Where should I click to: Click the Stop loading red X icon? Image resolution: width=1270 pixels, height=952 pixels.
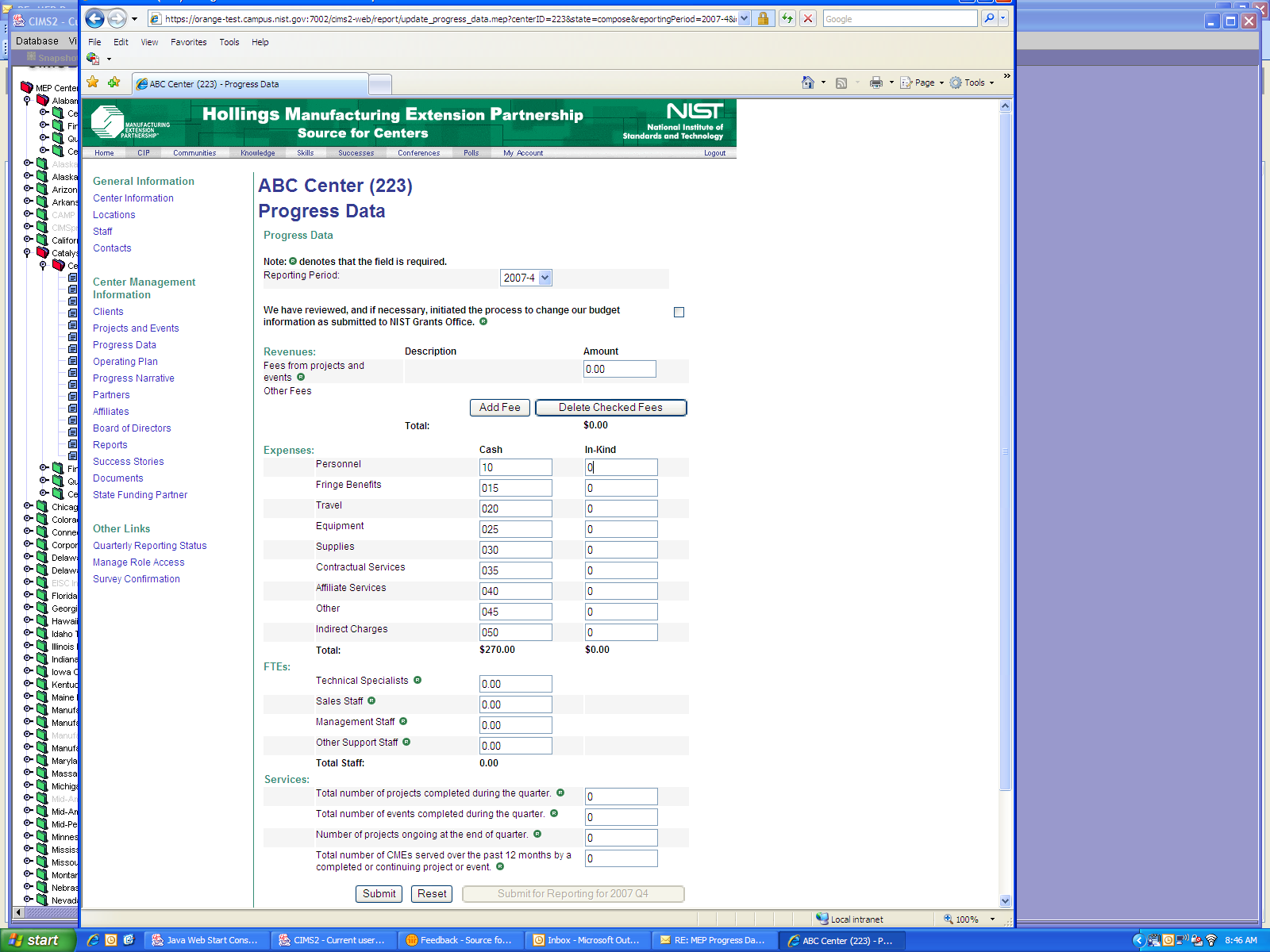pyautogui.click(x=808, y=19)
